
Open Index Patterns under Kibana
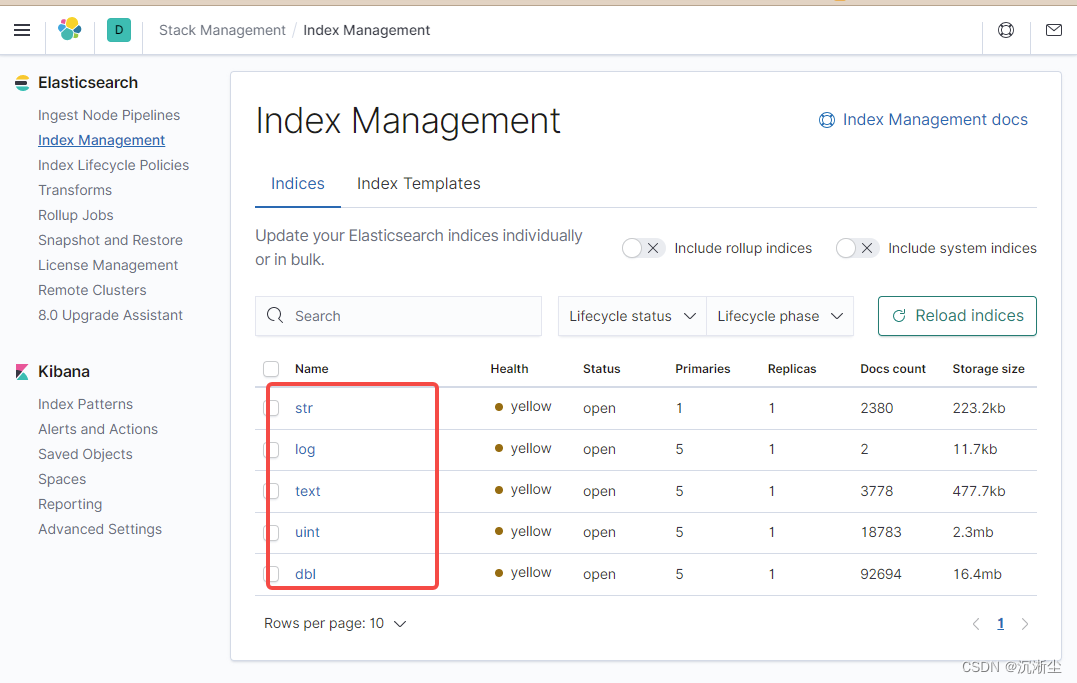pos(85,404)
